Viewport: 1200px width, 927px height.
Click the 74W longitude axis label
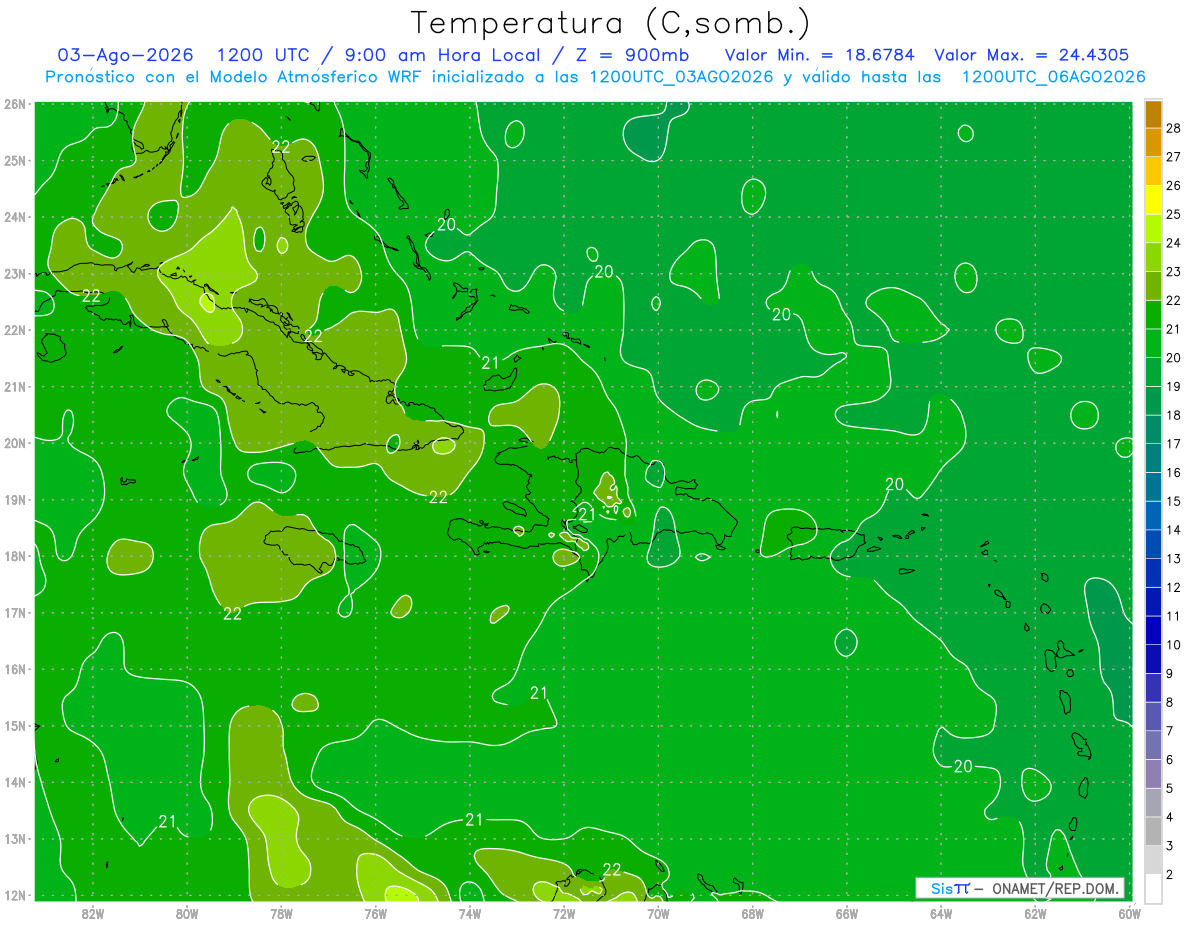[x=469, y=912]
